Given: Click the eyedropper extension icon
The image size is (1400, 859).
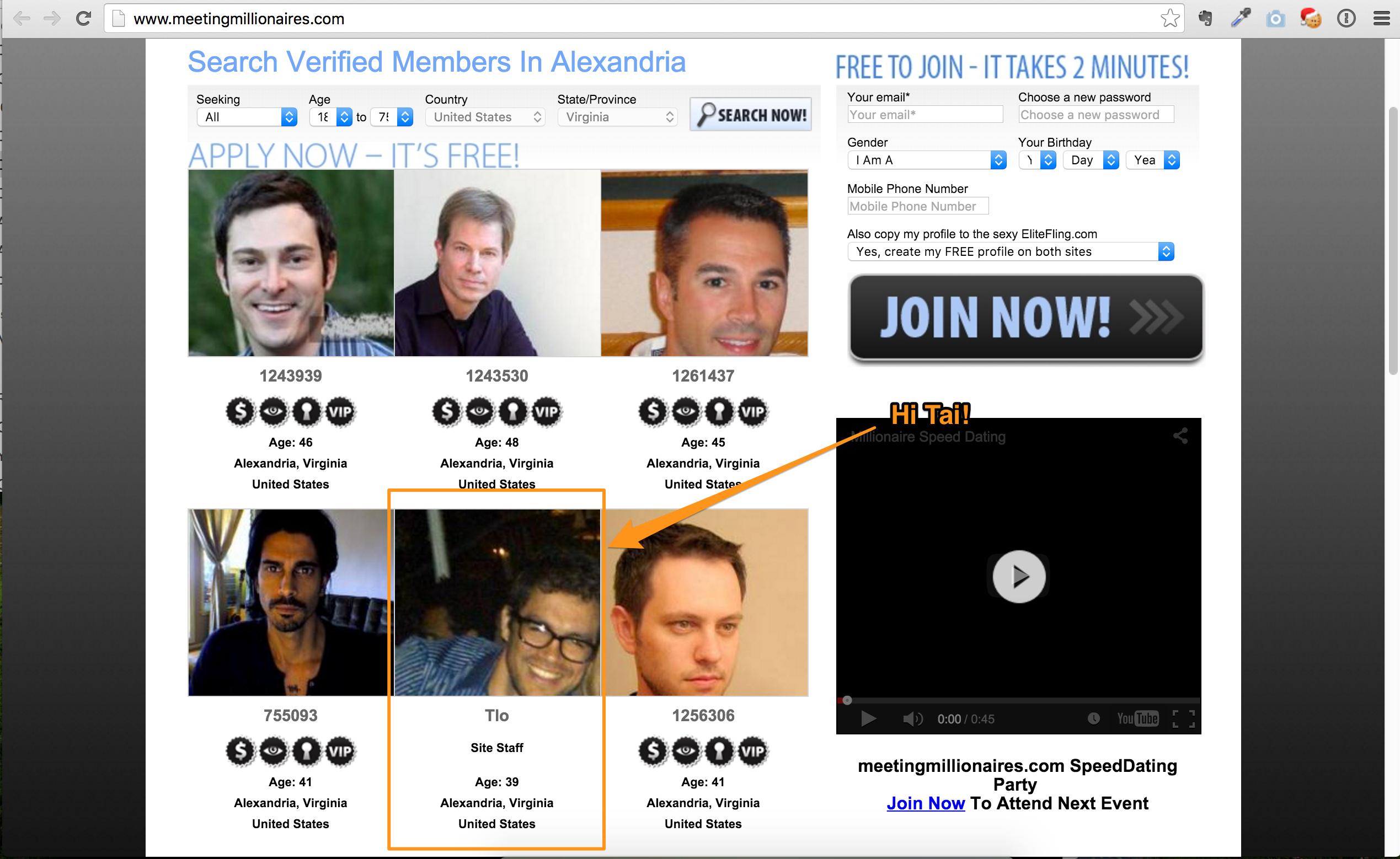Looking at the screenshot, I should pyautogui.click(x=1241, y=19).
